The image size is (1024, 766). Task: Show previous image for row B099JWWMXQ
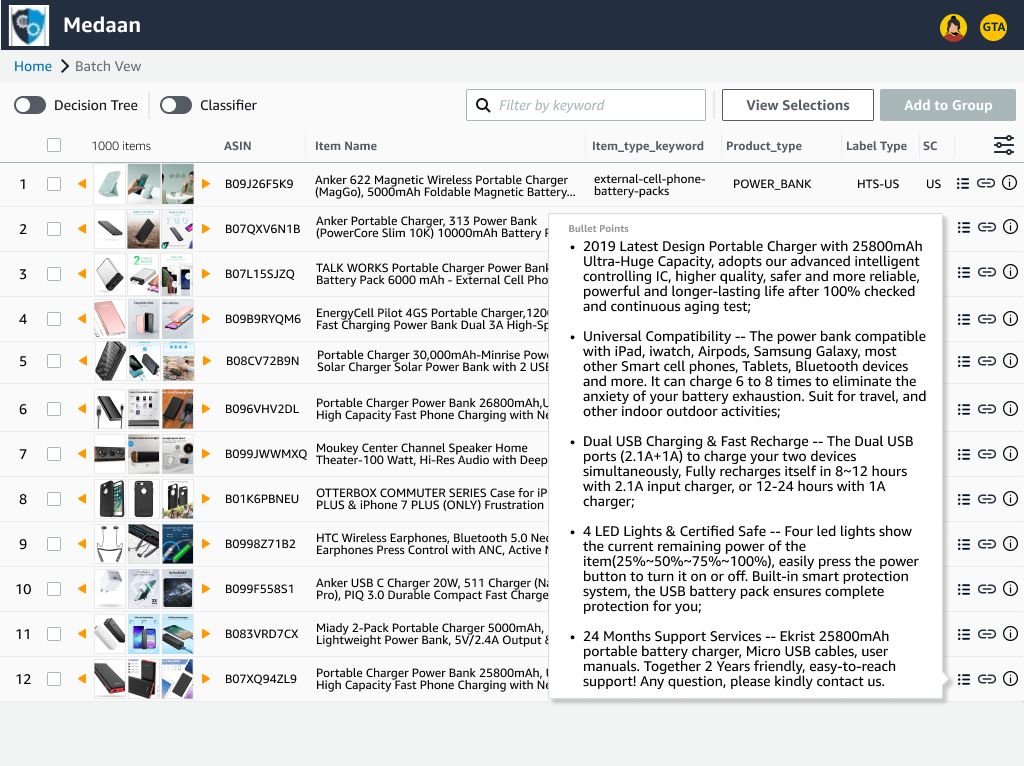pos(82,453)
